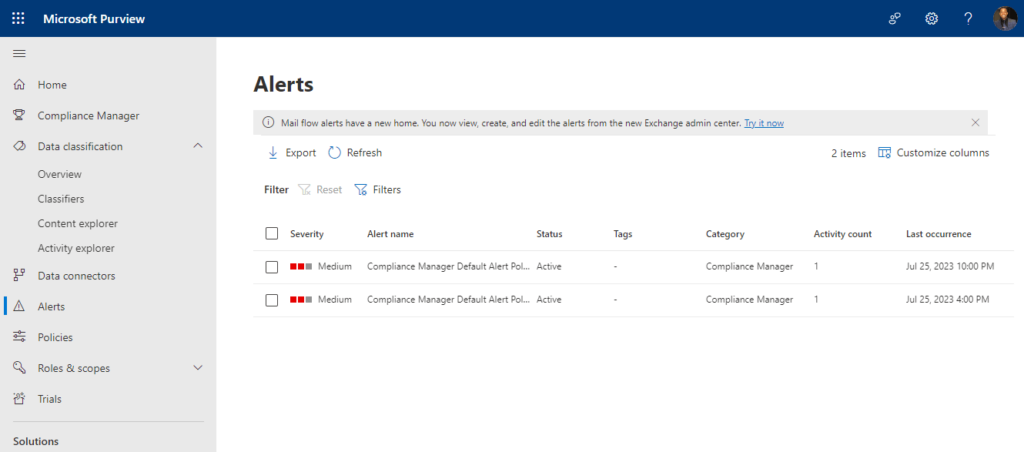Click Compliance Manager category in 4:00 PM row

click(750, 300)
